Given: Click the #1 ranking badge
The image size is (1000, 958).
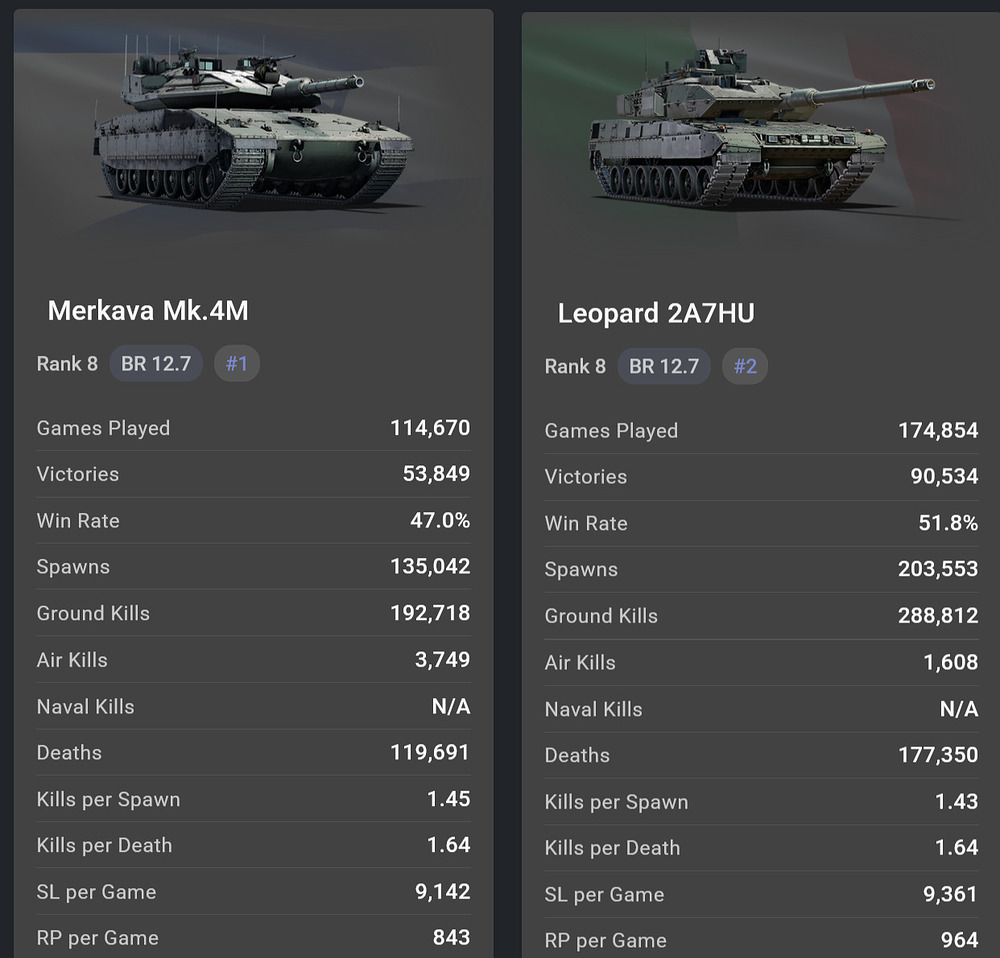Looking at the screenshot, I should coord(237,364).
